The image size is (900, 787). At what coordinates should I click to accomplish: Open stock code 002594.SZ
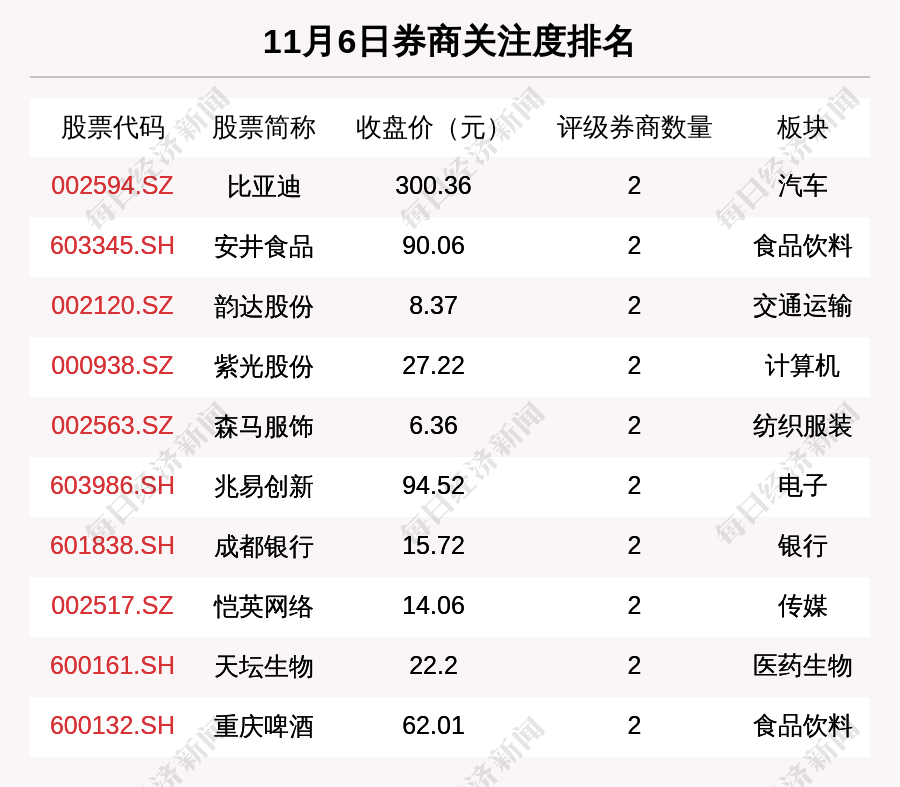[112, 186]
